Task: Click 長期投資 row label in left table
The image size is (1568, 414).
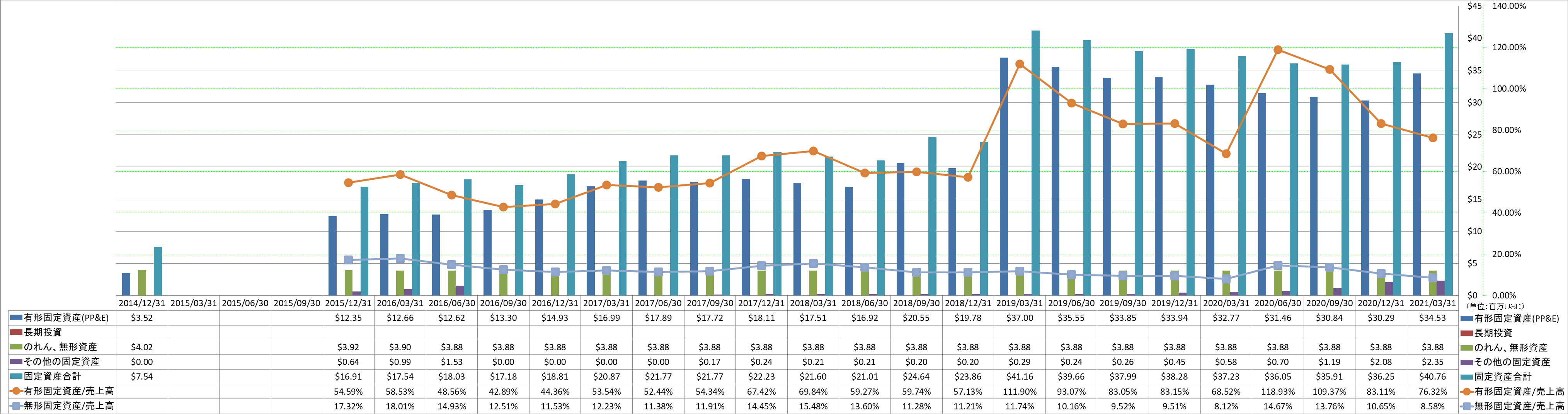Action: [x=43, y=332]
